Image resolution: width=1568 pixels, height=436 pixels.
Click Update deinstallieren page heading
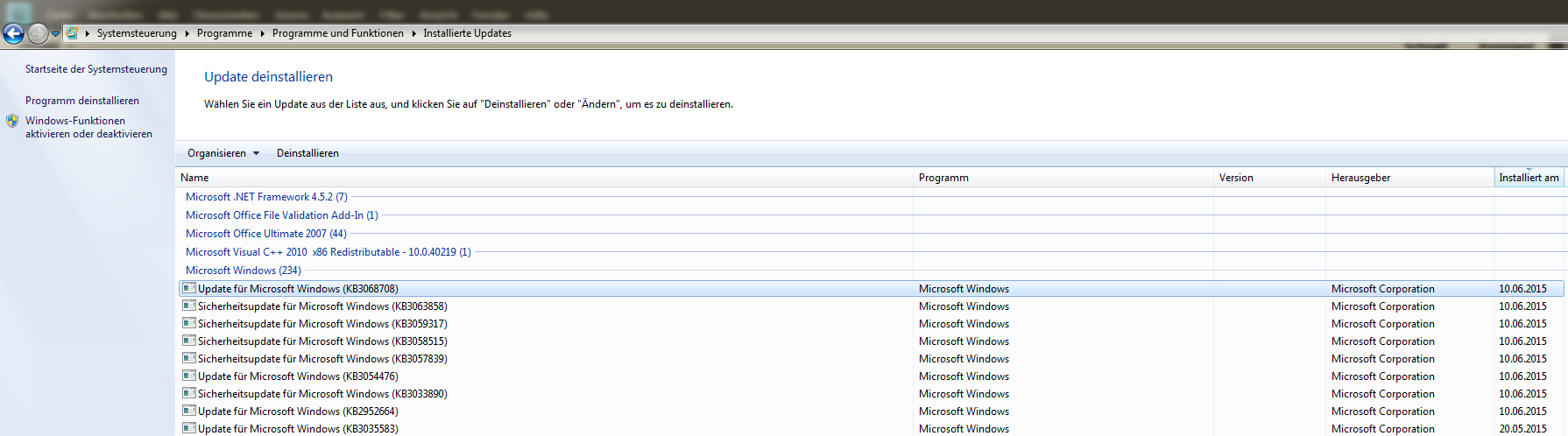269,77
